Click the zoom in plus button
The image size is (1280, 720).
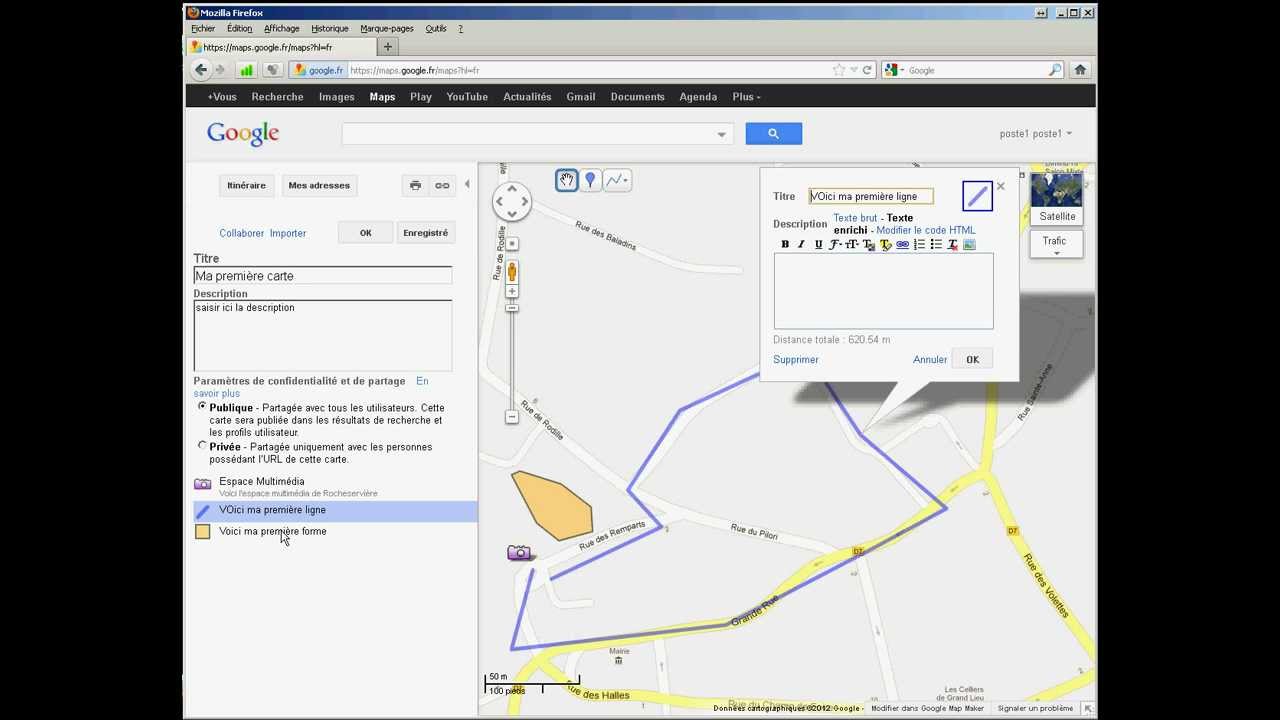click(512, 291)
